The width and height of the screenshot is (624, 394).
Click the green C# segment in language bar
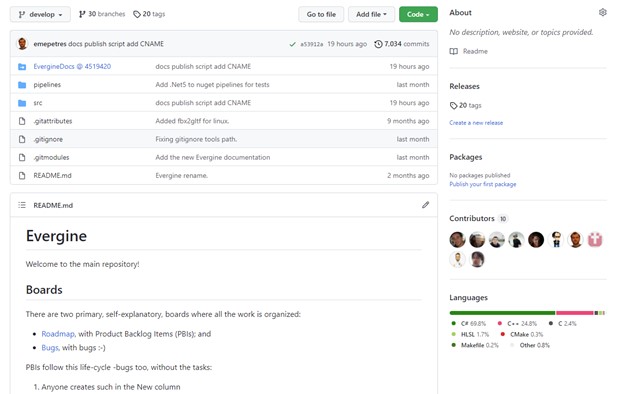click(x=502, y=313)
